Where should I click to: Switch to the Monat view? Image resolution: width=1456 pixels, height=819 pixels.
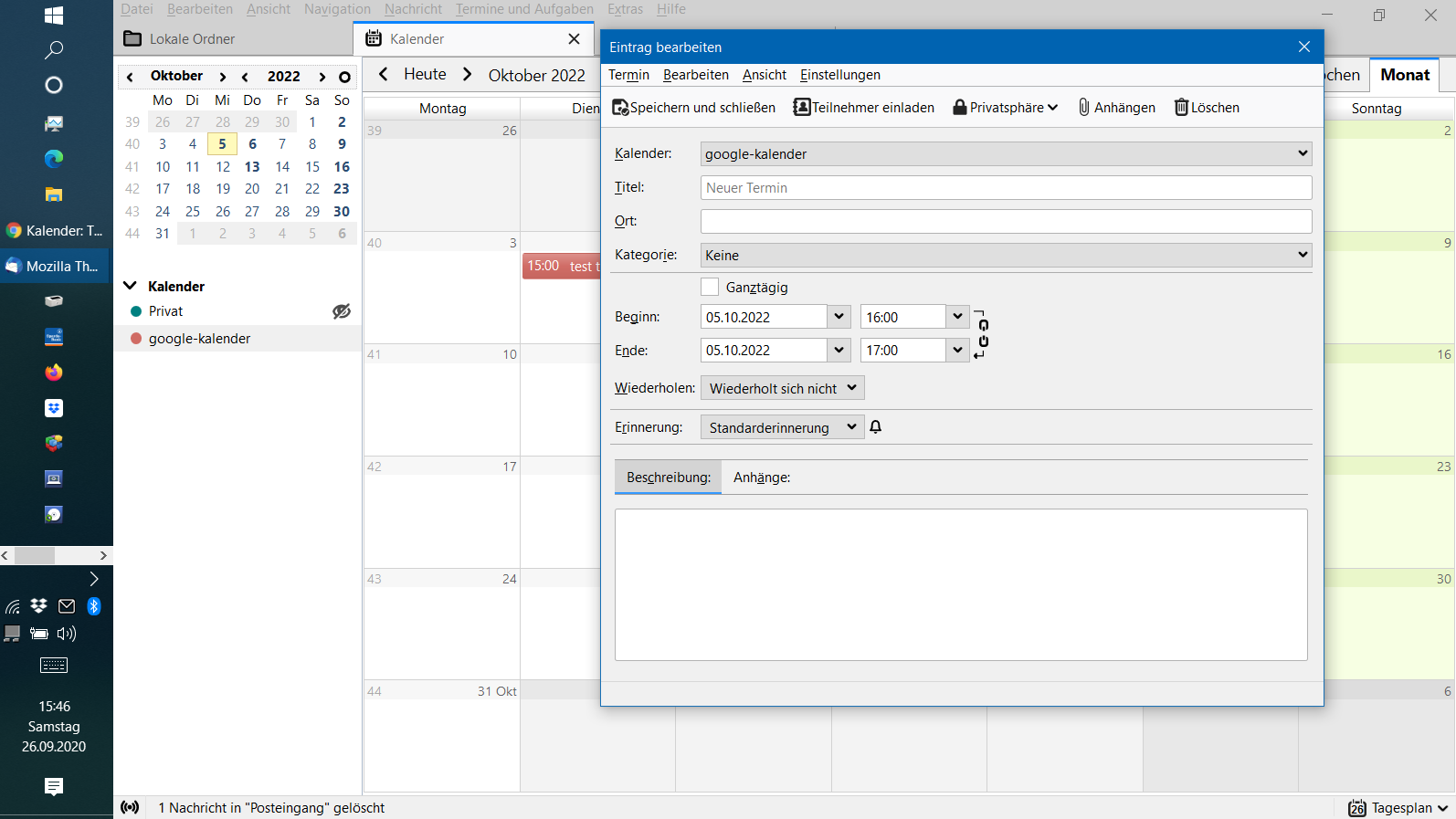1404,75
